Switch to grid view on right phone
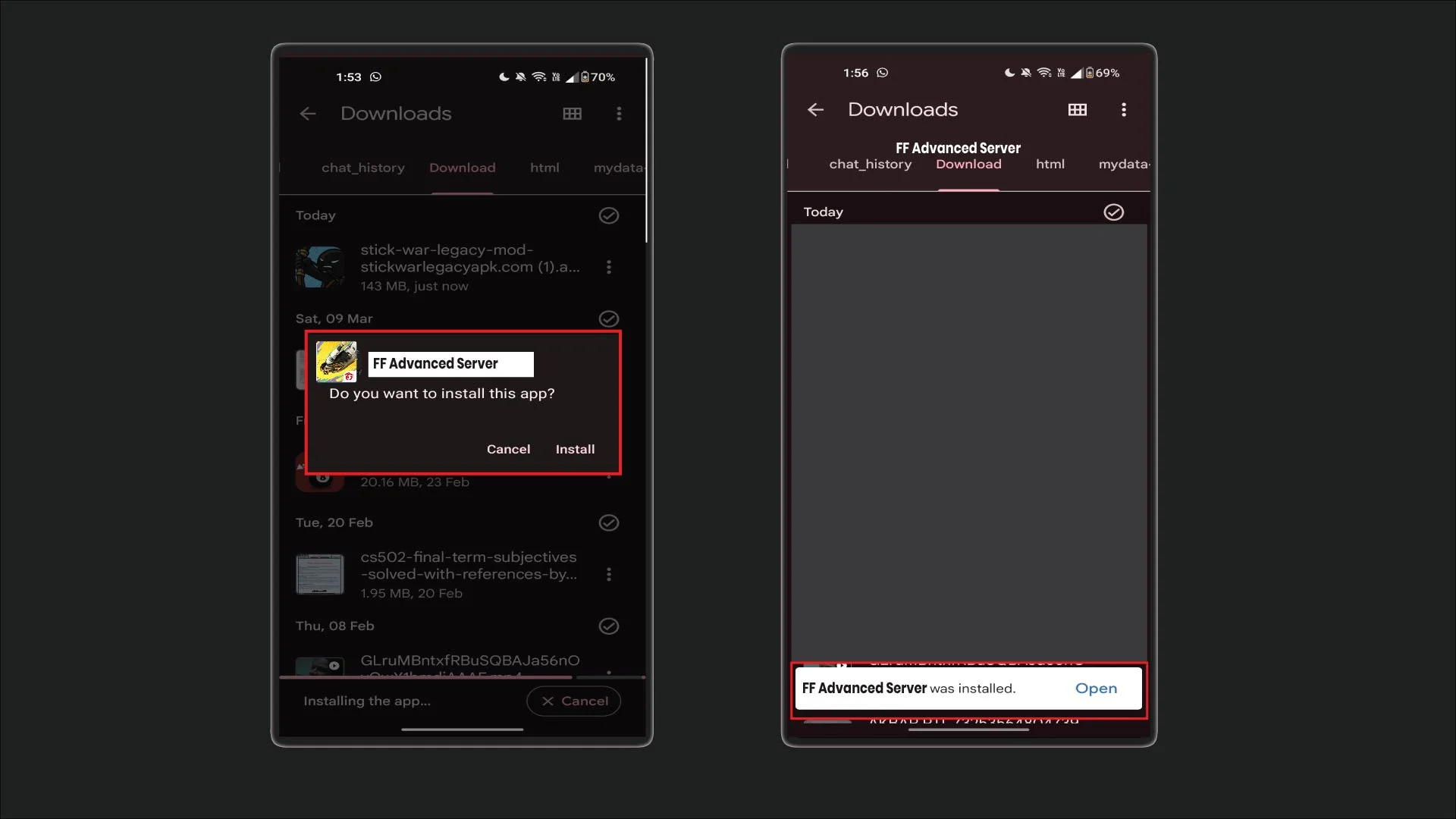This screenshot has width=1456, height=819. point(1077,110)
